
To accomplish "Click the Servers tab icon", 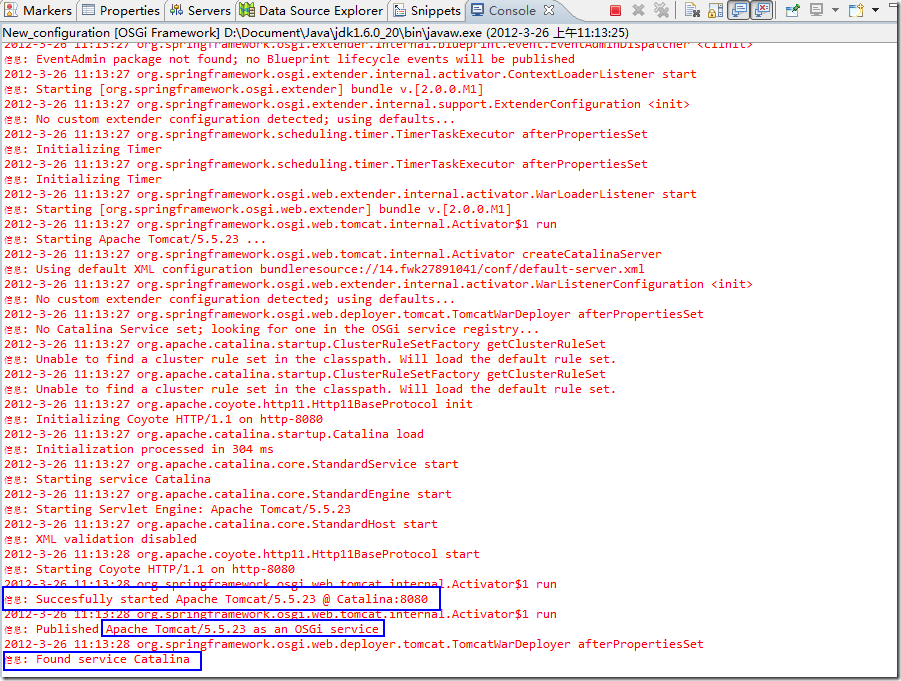I will click(176, 10).
